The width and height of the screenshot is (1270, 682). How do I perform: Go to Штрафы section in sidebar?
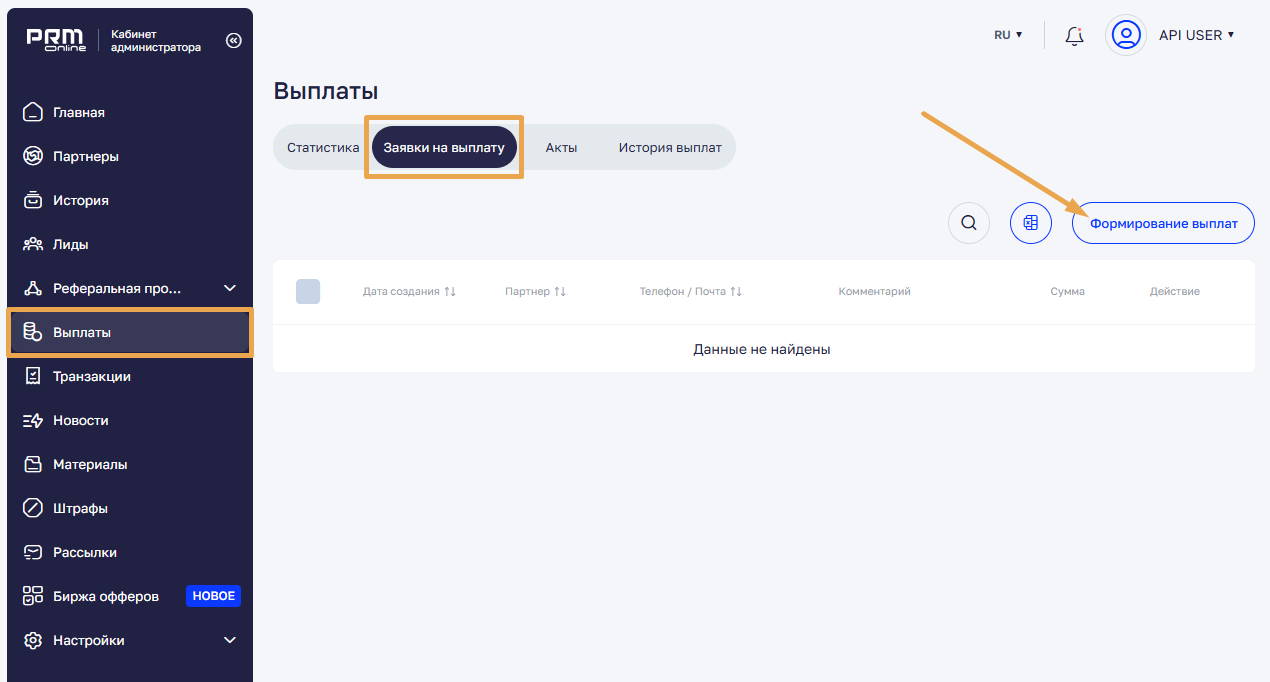coord(80,508)
